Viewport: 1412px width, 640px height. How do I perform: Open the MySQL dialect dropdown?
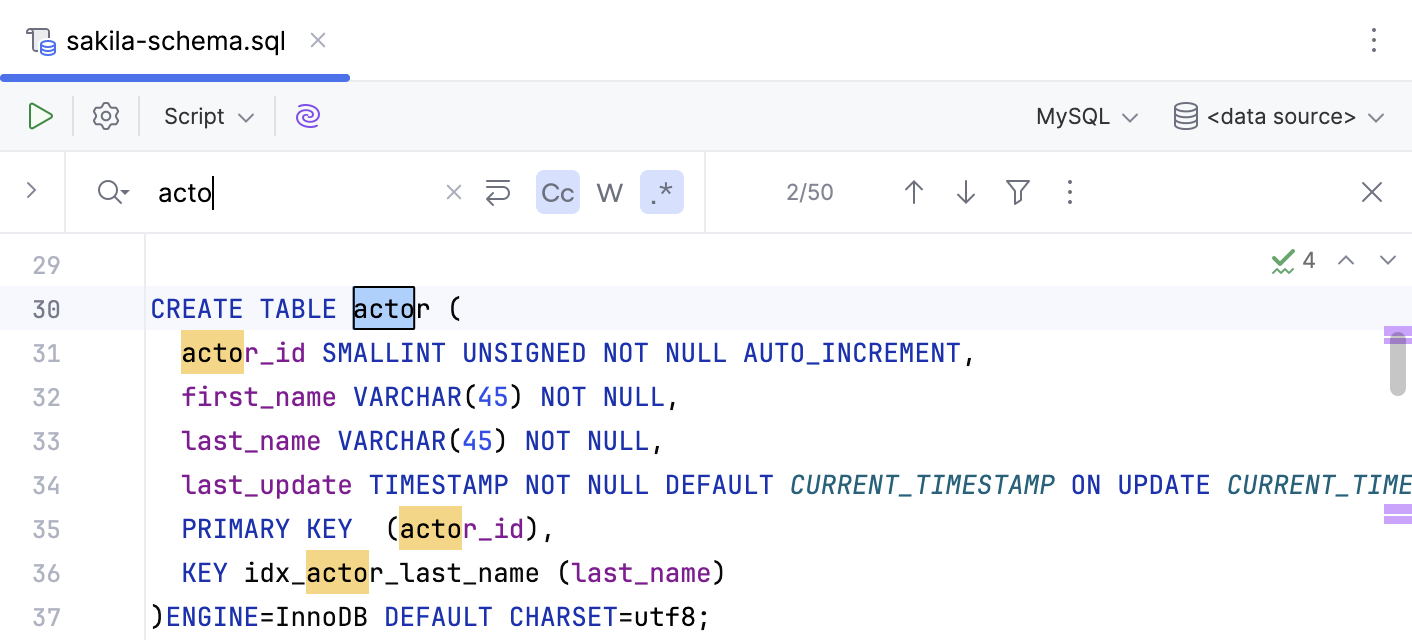1085,115
